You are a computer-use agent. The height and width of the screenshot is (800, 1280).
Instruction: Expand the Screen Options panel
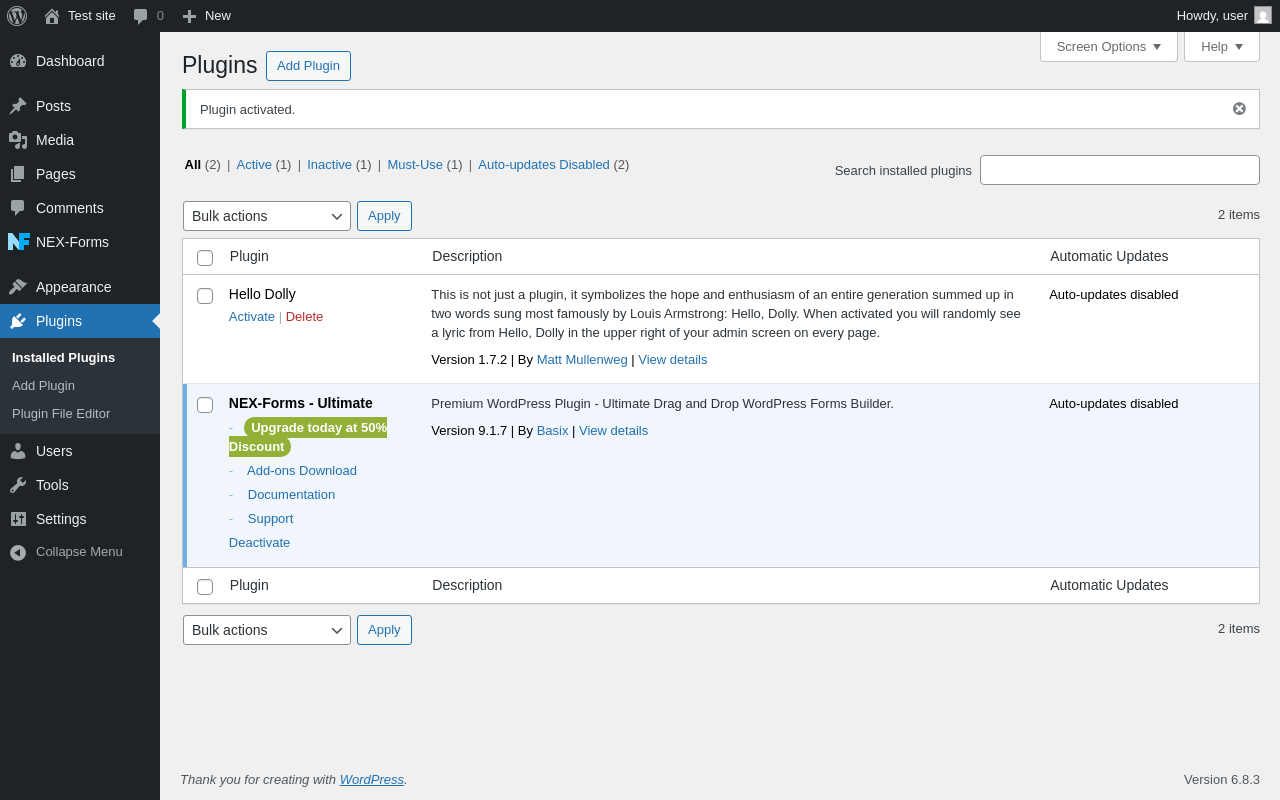click(1108, 46)
